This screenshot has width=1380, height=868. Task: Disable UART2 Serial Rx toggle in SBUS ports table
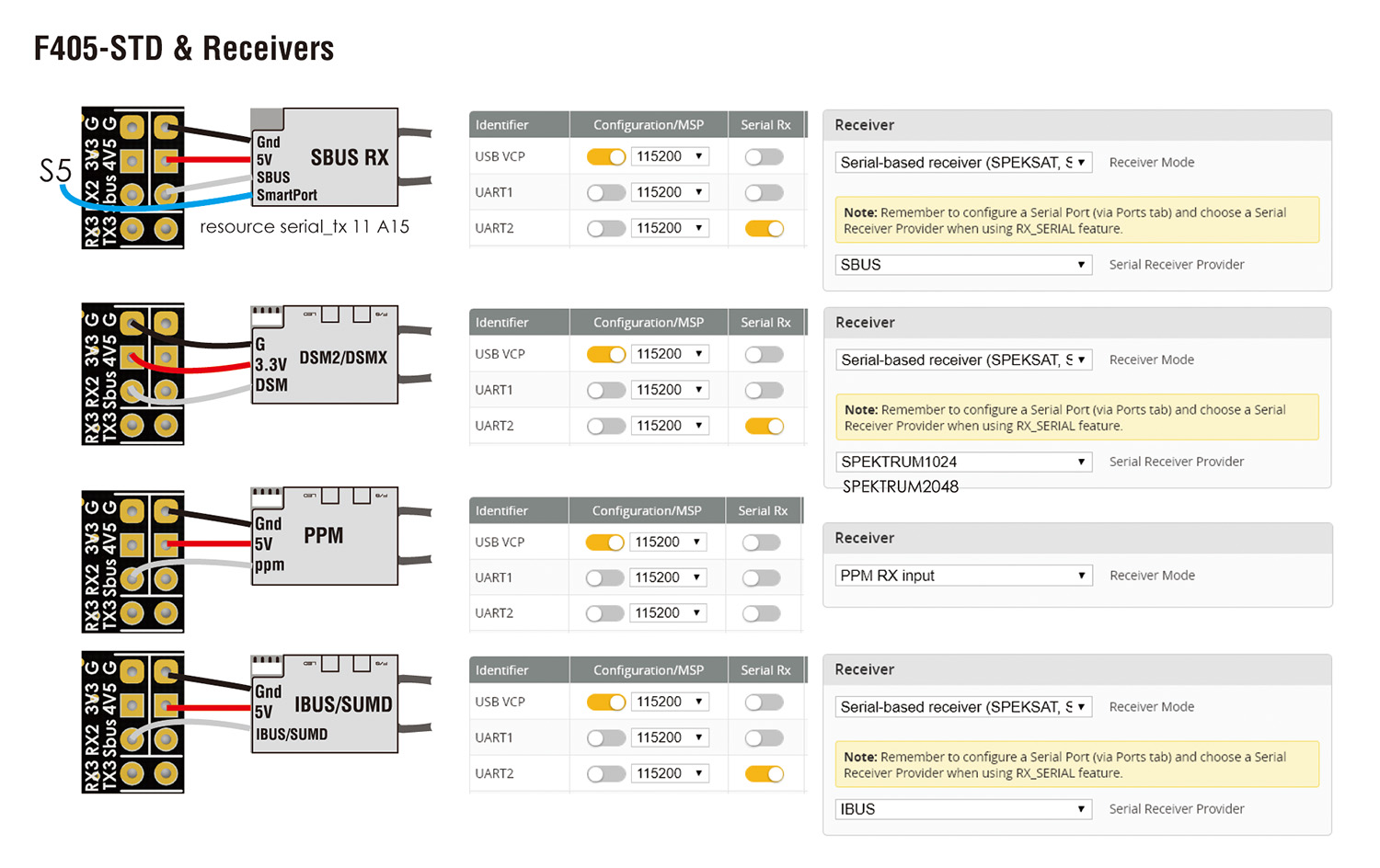(x=765, y=228)
